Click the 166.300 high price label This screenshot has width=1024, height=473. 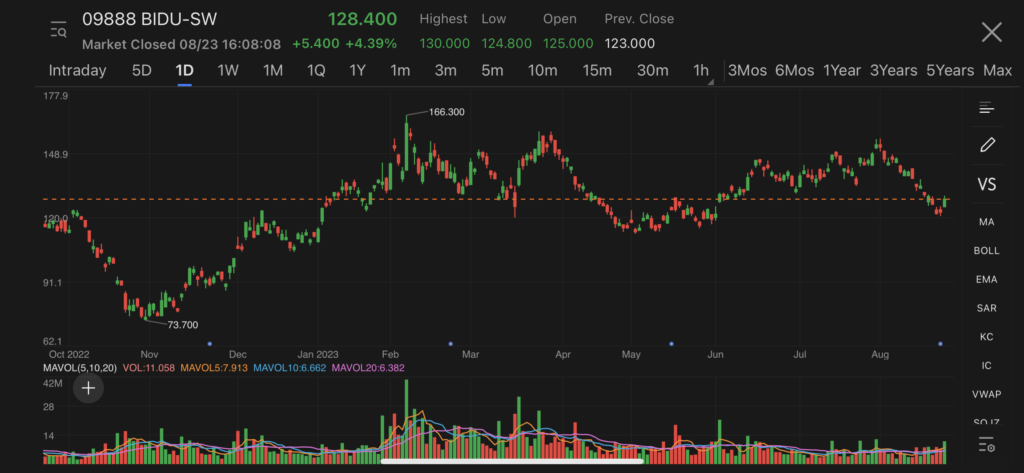pyautogui.click(x=447, y=112)
